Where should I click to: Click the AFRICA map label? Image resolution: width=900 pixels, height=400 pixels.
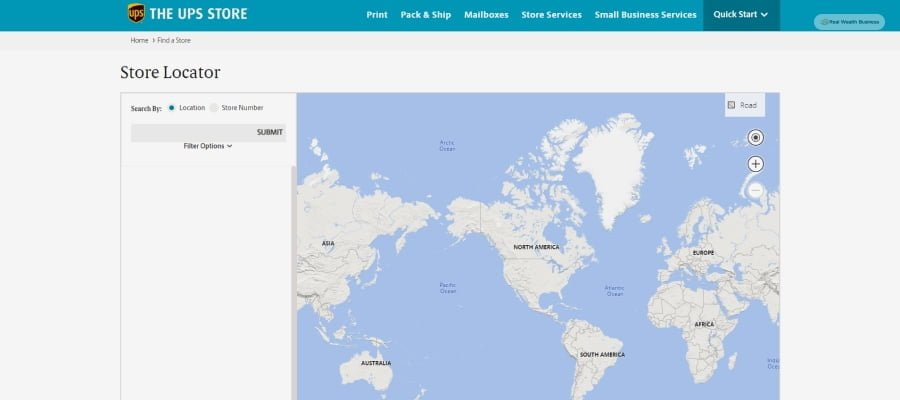[x=704, y=325]
